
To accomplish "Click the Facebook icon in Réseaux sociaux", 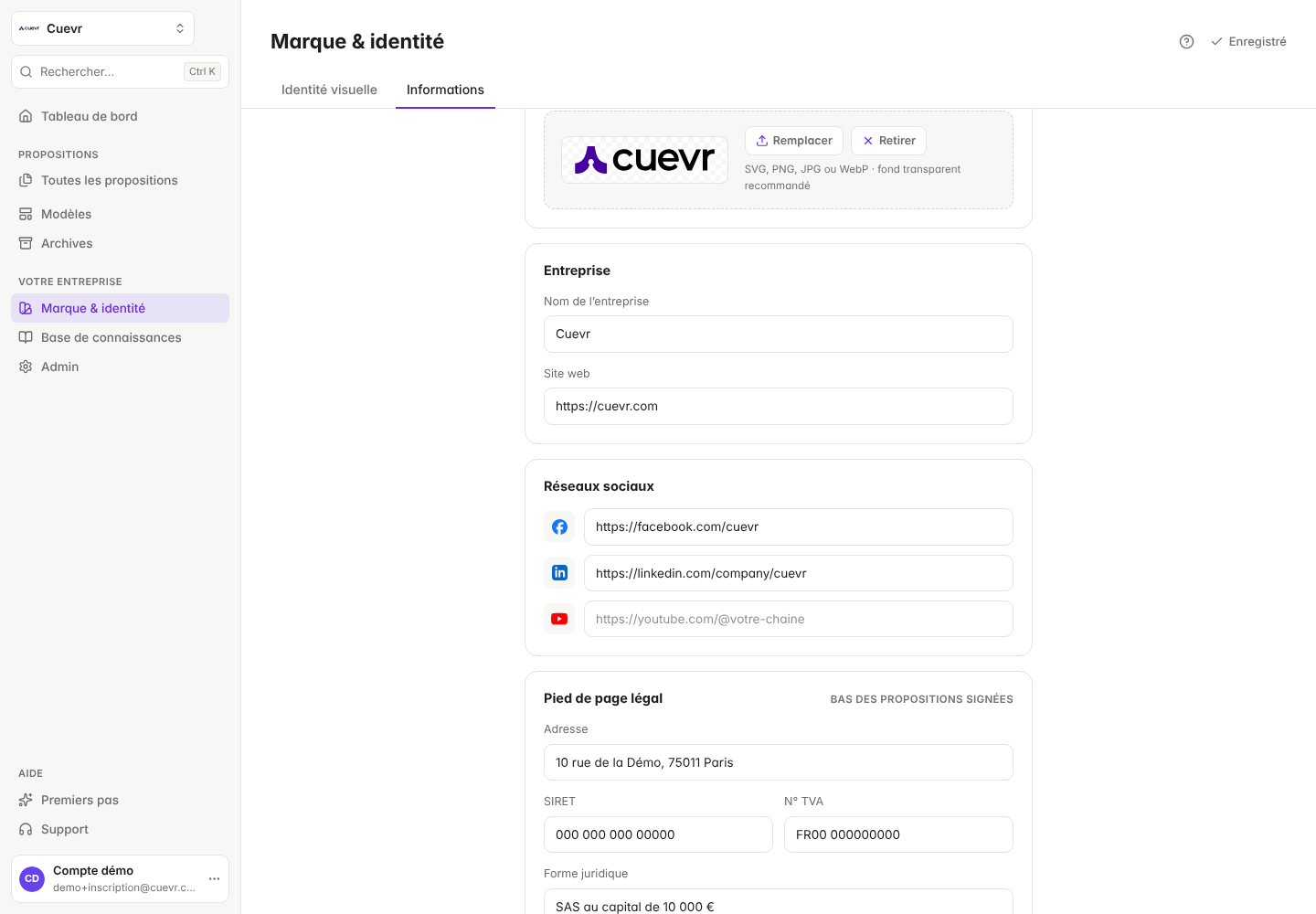I will (x=559, y=526).
